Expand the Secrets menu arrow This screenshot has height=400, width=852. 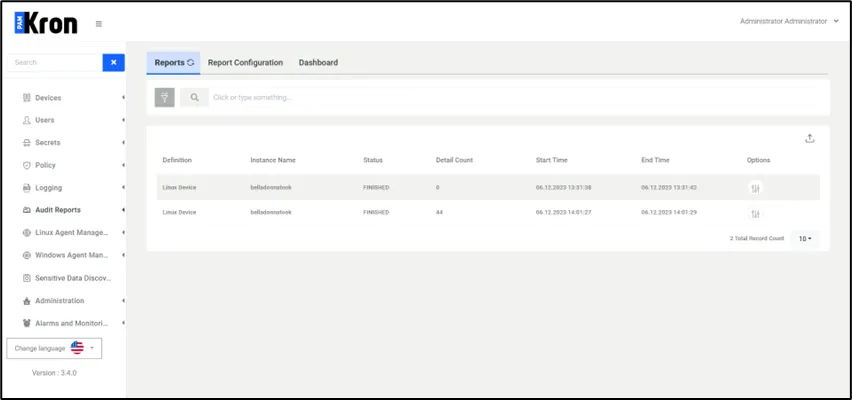[x=123, y=143]
